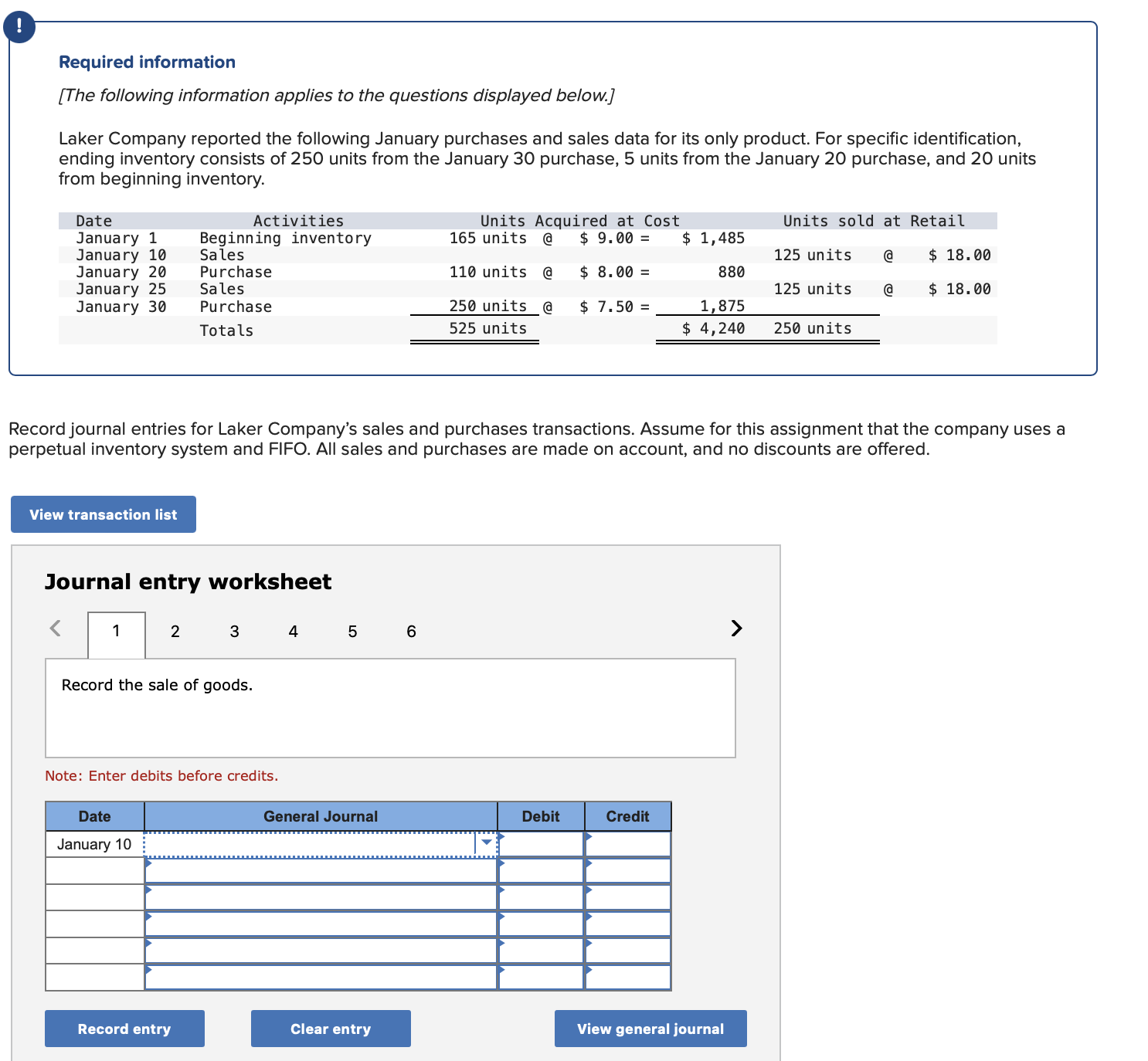
Task: Click the Totals row label
Action: point(226,331)
